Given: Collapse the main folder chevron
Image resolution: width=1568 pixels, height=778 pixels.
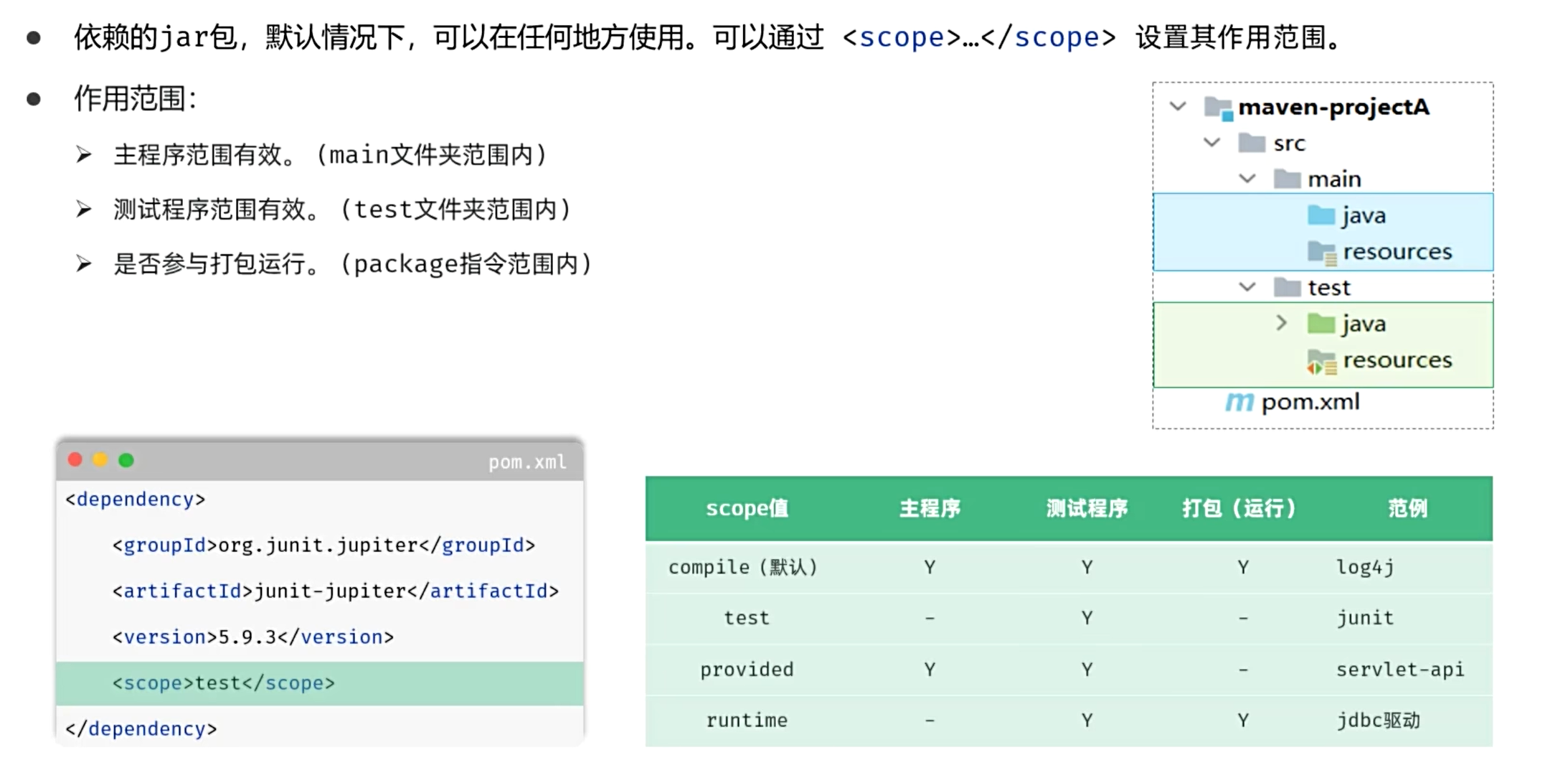Looking at the screenshot, I should [x=1247, y=178].
